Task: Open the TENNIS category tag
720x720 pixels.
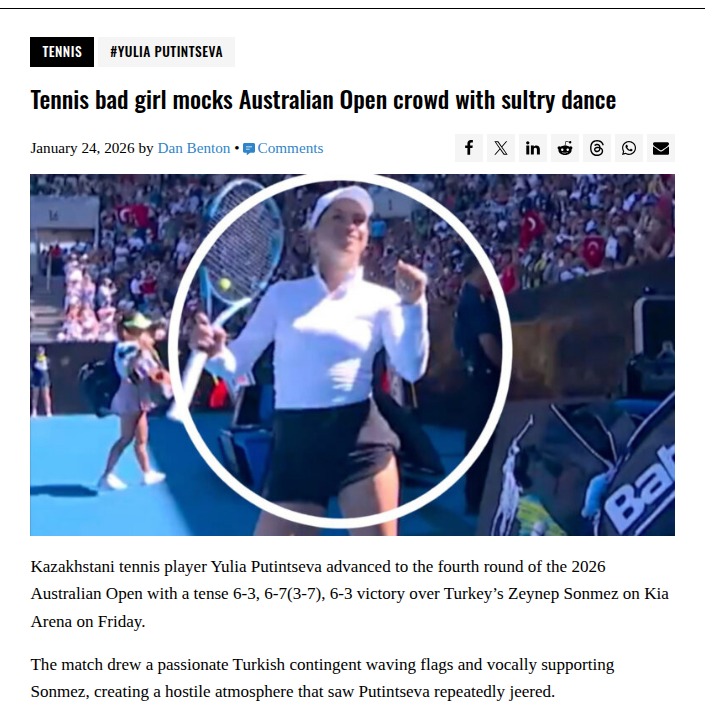Action: click(62, 52)
